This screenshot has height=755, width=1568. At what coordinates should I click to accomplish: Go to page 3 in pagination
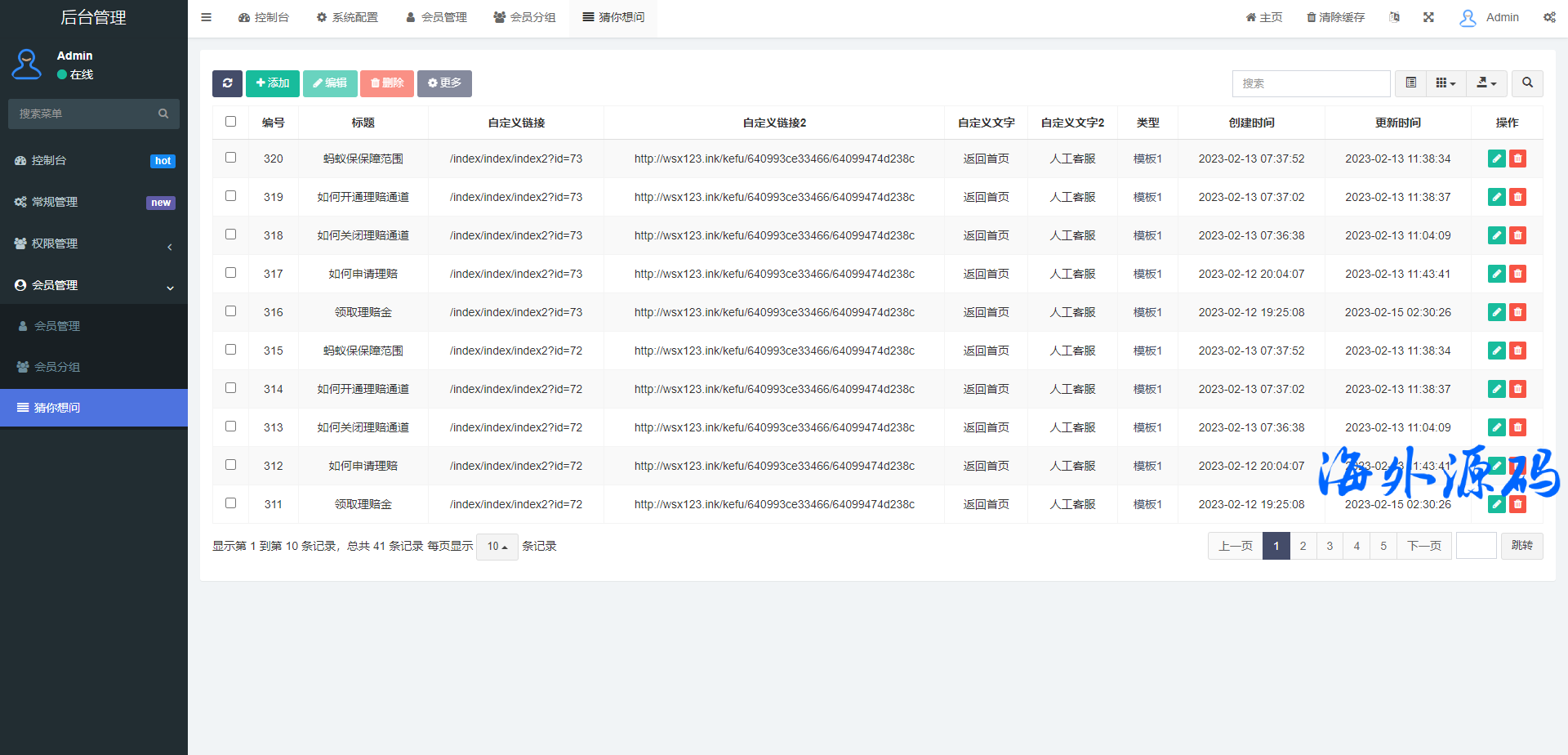pyautogui.click(x=1330, y=546)
